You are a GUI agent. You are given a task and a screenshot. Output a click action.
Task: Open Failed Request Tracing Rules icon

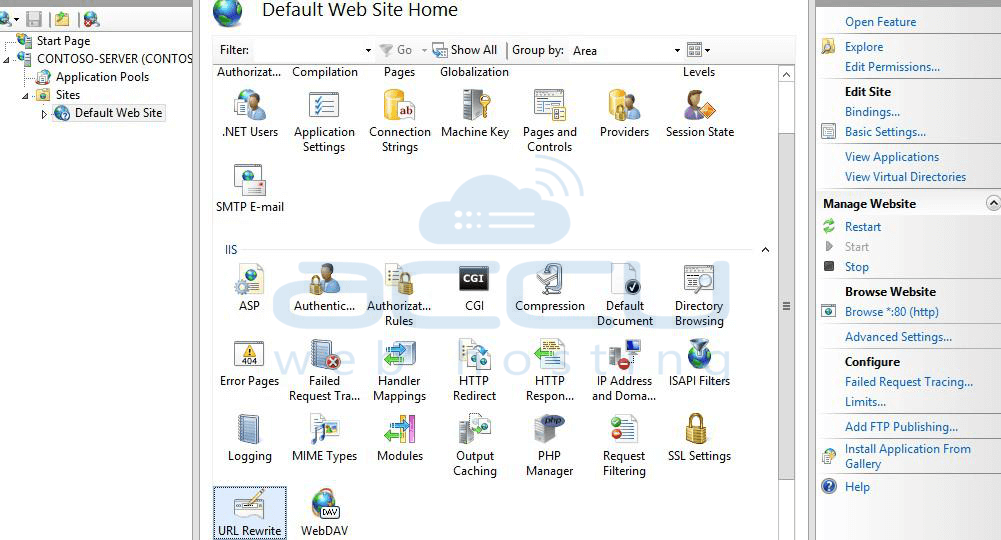[x=324, y=370]
